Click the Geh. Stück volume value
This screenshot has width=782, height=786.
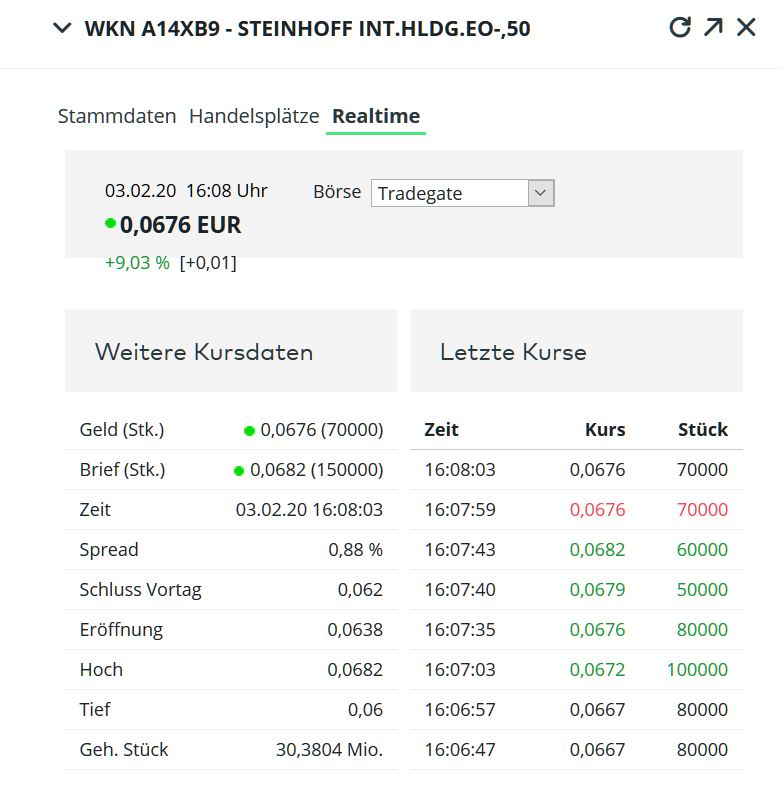[x=329, y=750]
